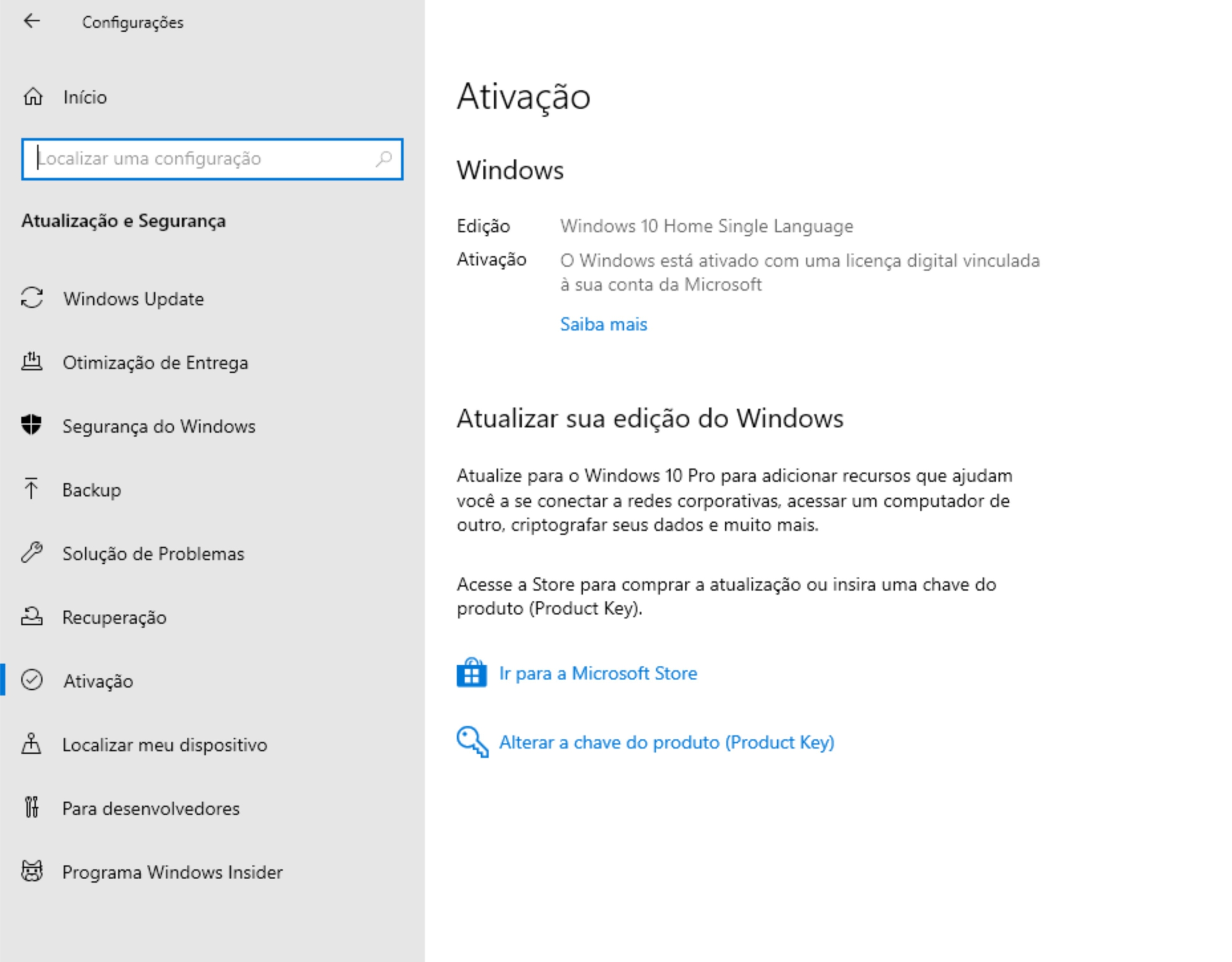Click the Ativação checkmark circle icon
The image size is (1232, 962).
coord(32,680)
